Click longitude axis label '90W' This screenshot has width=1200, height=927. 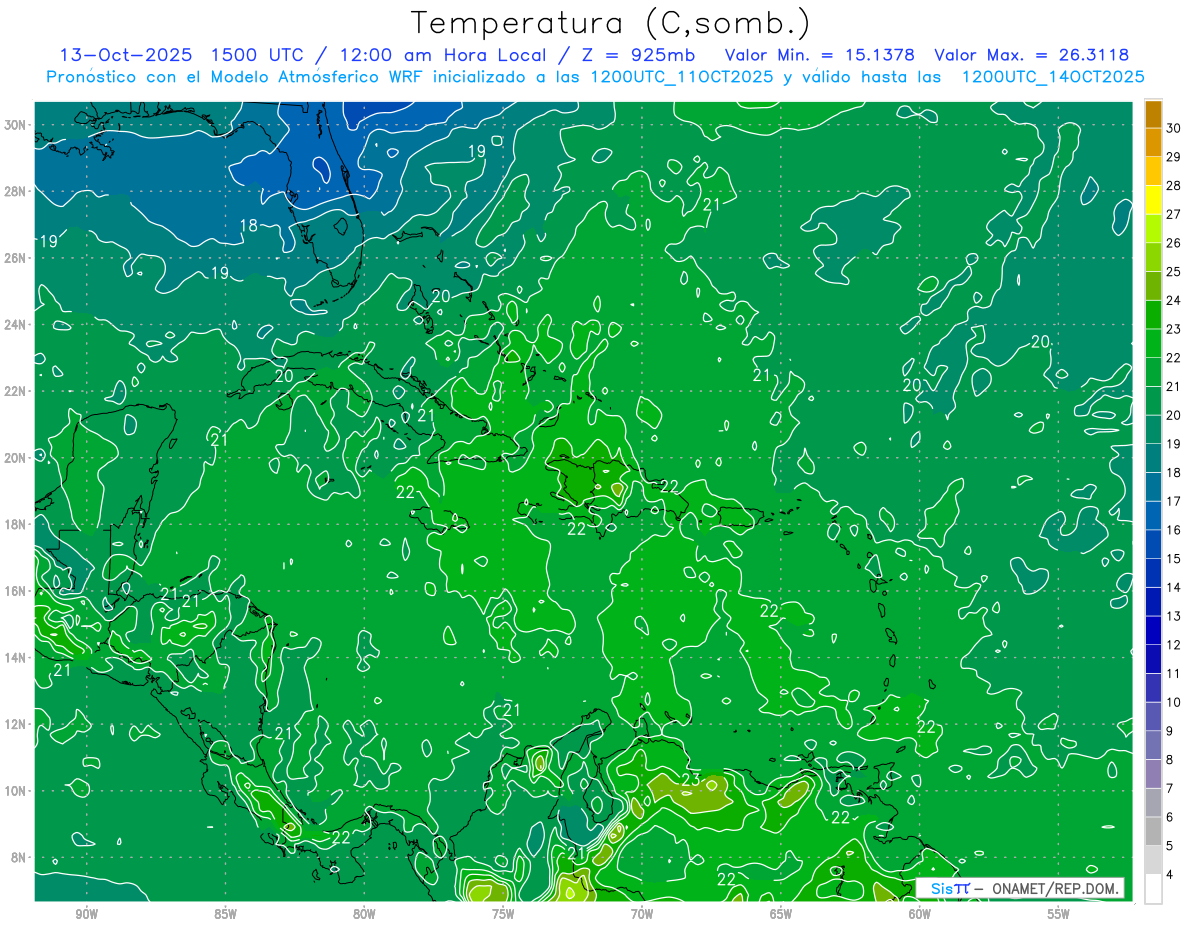point(86,914)
